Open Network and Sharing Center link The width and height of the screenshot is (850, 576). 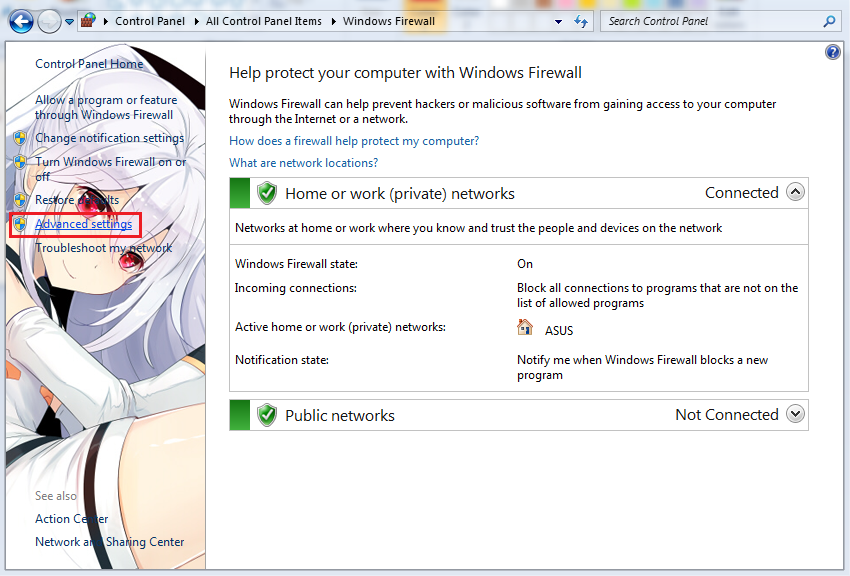pos(110,542)
